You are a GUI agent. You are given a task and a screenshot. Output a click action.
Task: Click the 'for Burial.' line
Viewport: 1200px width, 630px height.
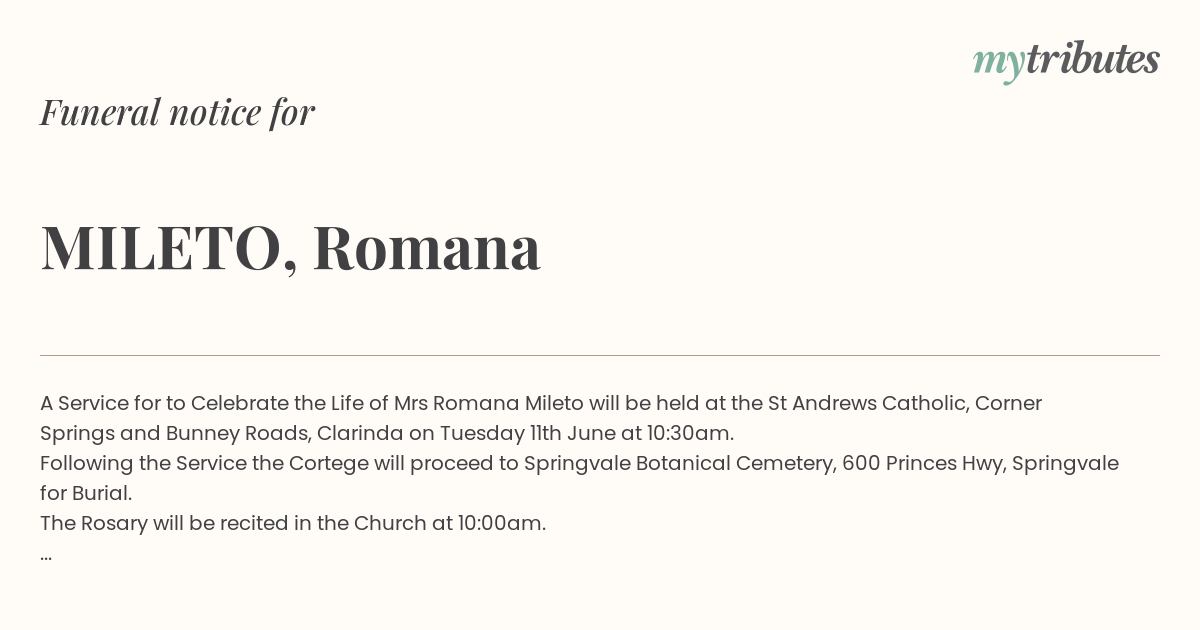tap(86, 493)
